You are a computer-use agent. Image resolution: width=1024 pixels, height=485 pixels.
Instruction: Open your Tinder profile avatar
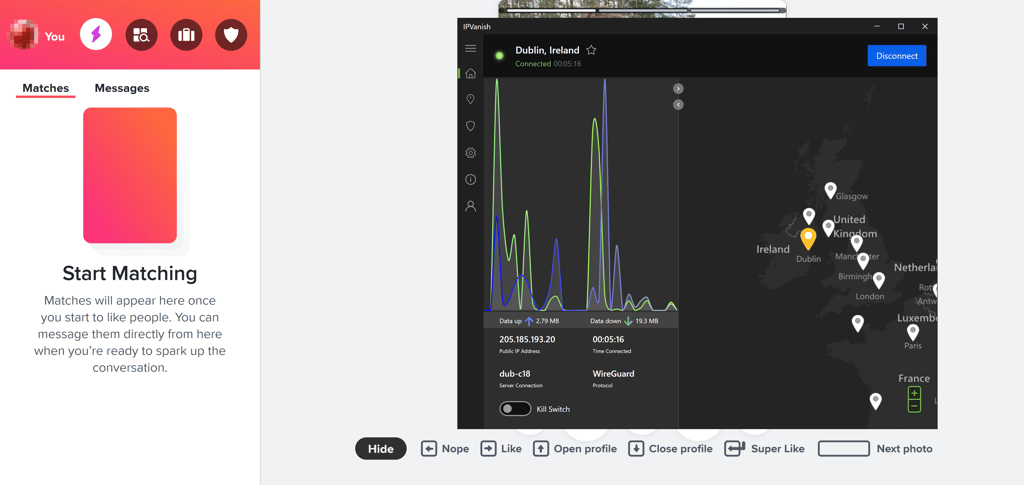(24, 35)
